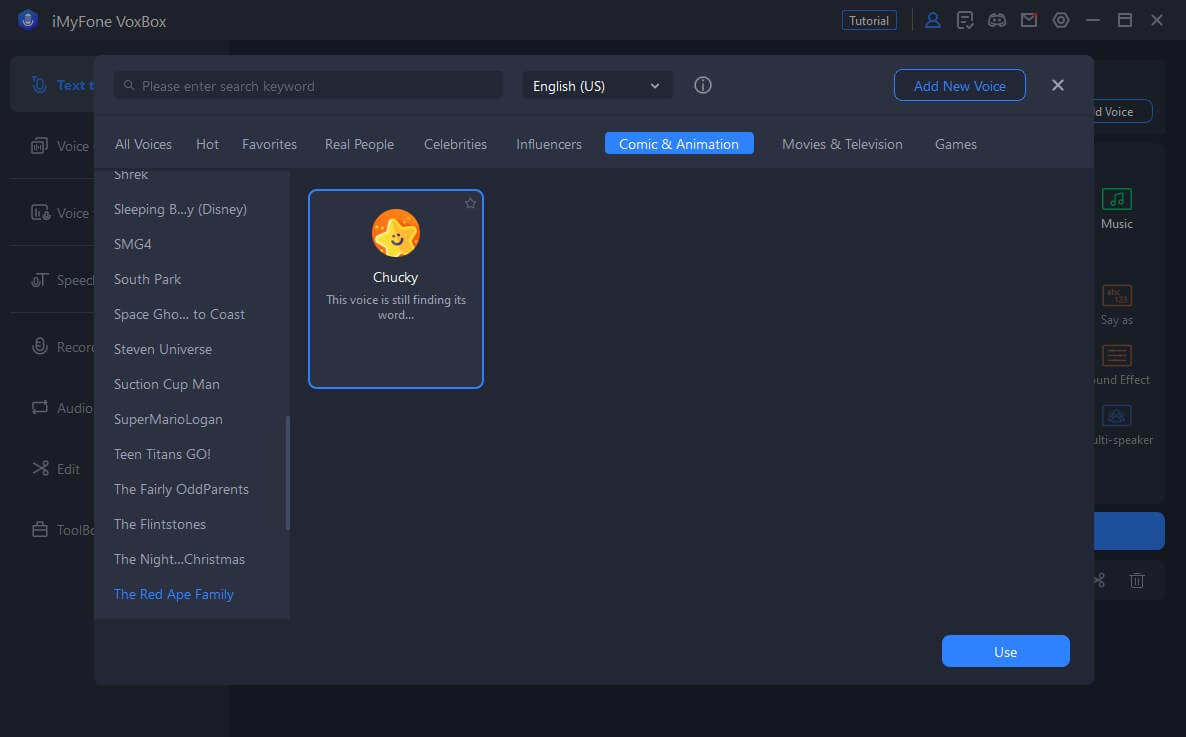Click the info icon beside language dropdown
The width and height of the screenshot is (1186, 737).
pos(703,86)
